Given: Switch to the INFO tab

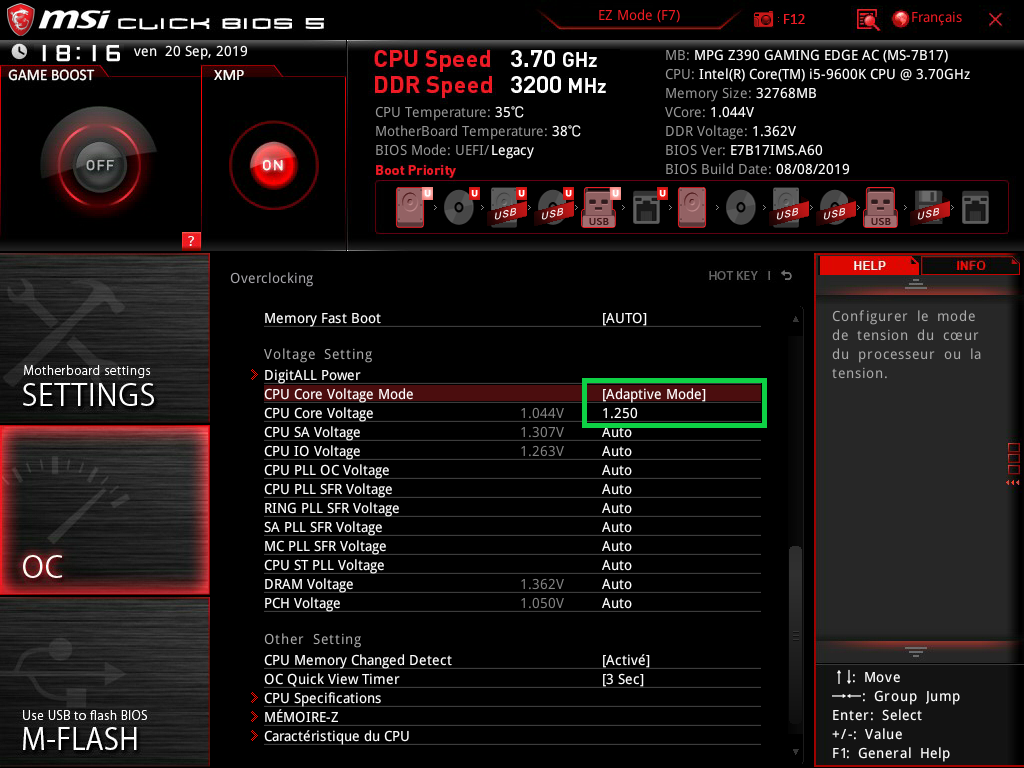Looking at the screenshot, I should tap(970, 266).
